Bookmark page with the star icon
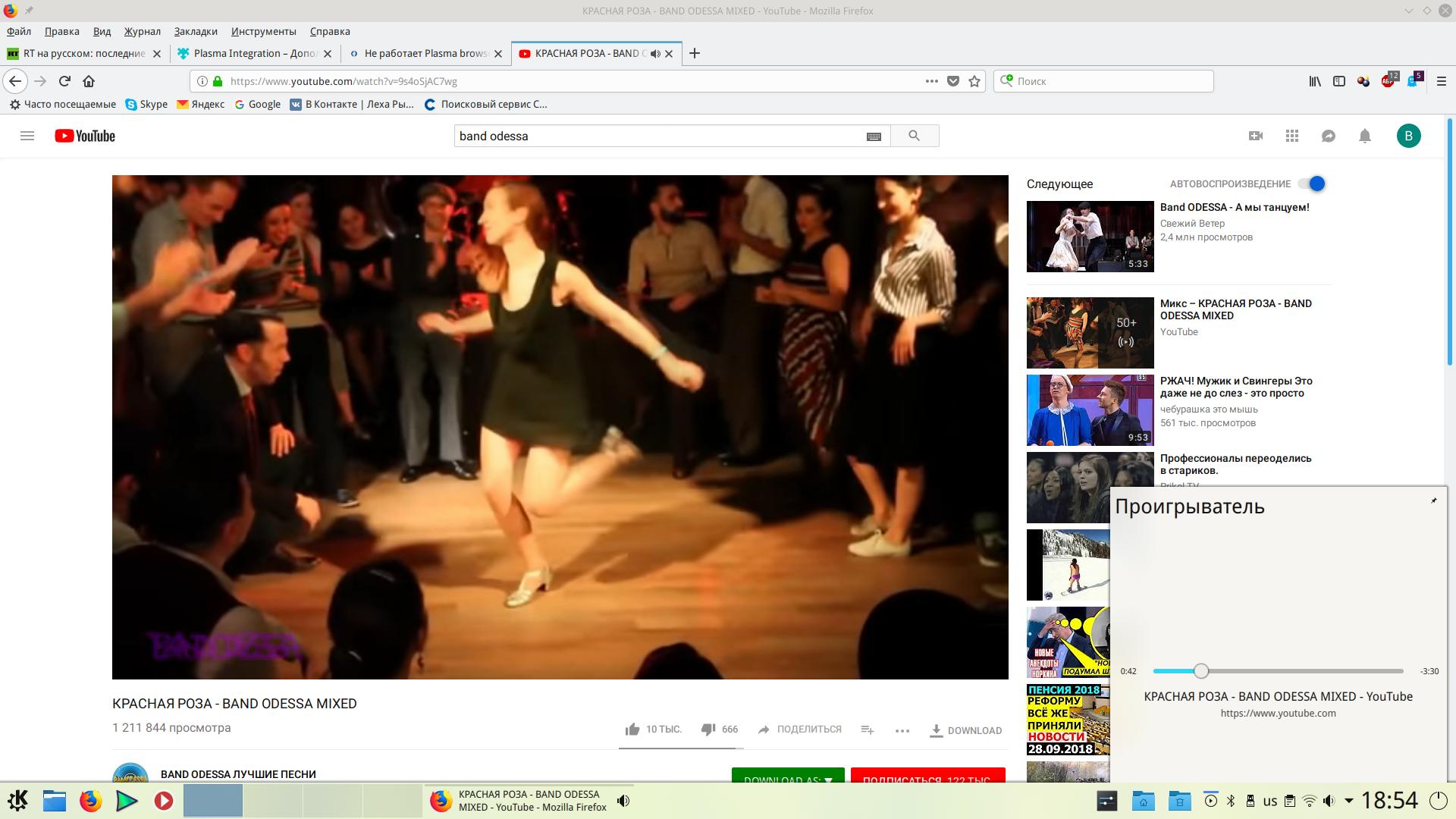Screen dimensions: 1456x819 tap(974, 81)
